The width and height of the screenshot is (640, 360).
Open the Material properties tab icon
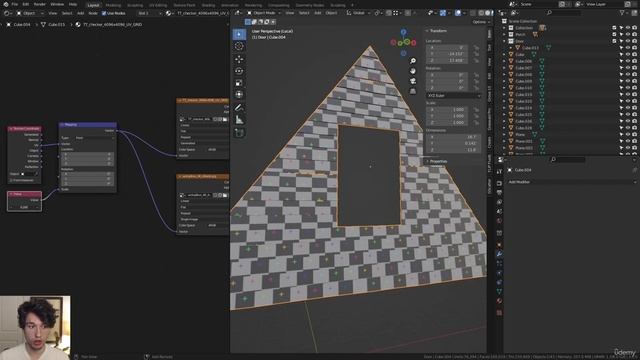[x=499, y=301]
